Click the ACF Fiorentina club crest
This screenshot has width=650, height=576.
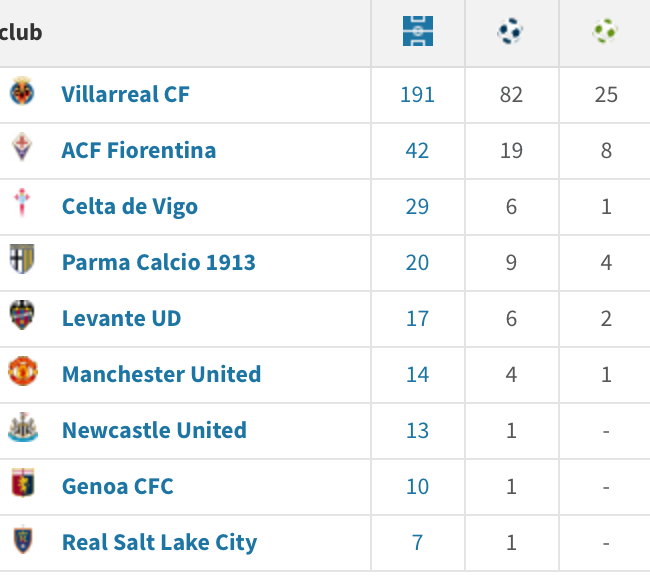pos(21,150)
